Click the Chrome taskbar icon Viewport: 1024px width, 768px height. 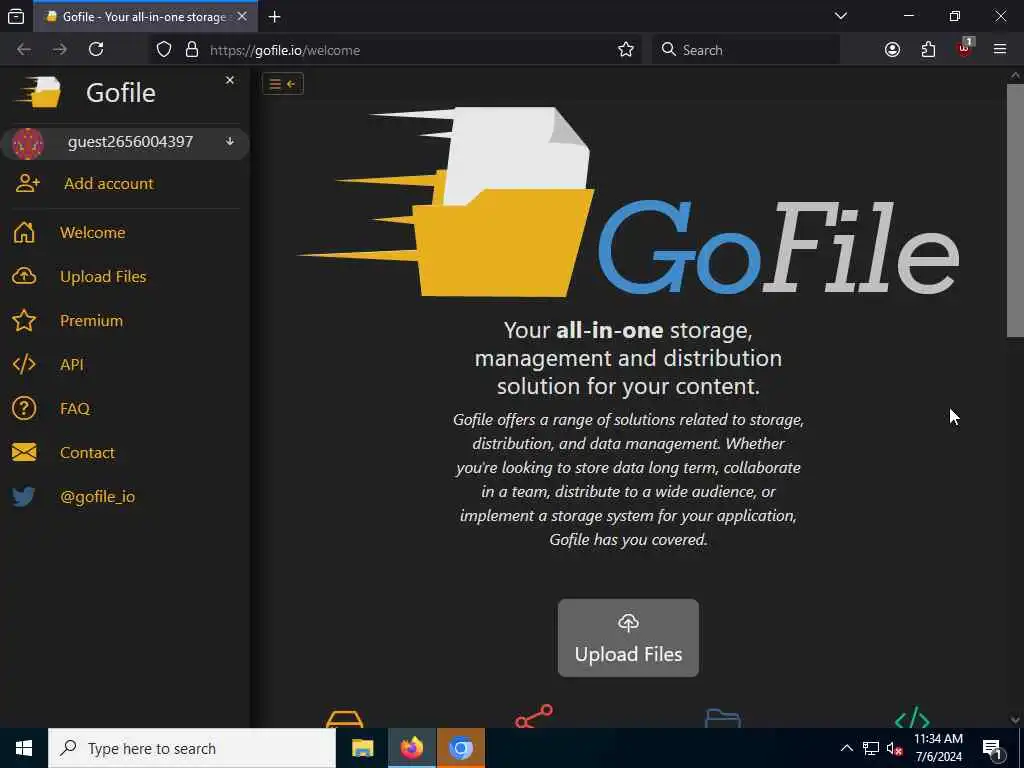tap(461, 748)
